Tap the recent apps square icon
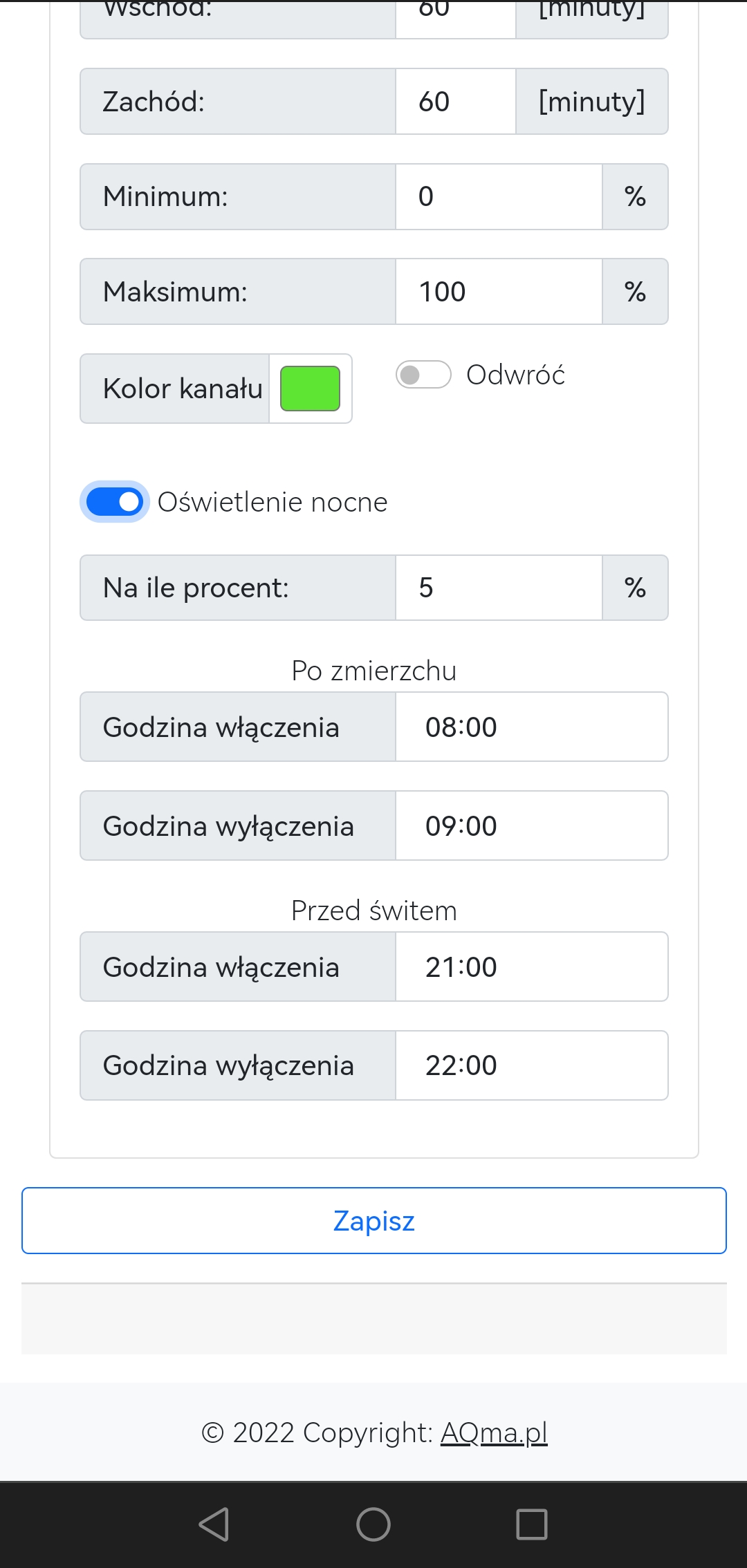This screenshot has height=1568, width=747. (532, 1524)
